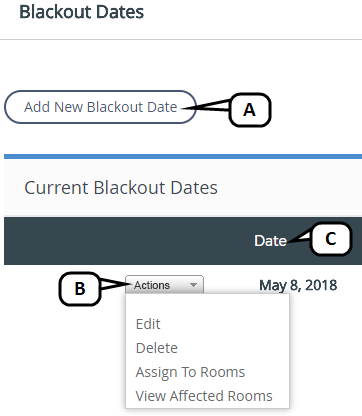The width and height of the screenshot is (362, 416).
Task: Choose Edit from the Actions menu
Action: 148,324
